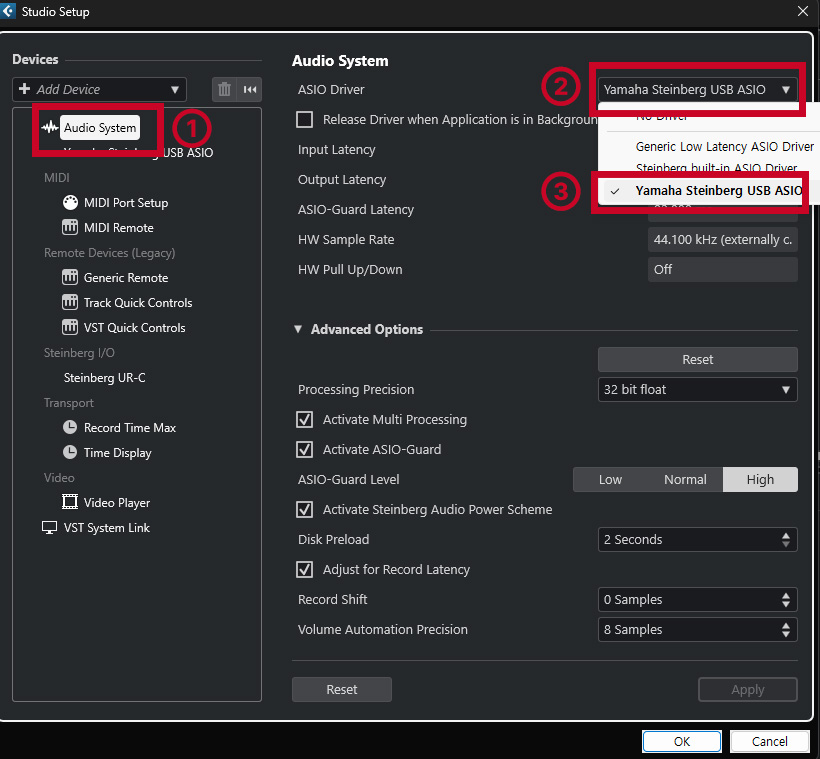Open Track Quick Controls entry
This screenshot has width=820, height=759.
(x=138, y=302)
